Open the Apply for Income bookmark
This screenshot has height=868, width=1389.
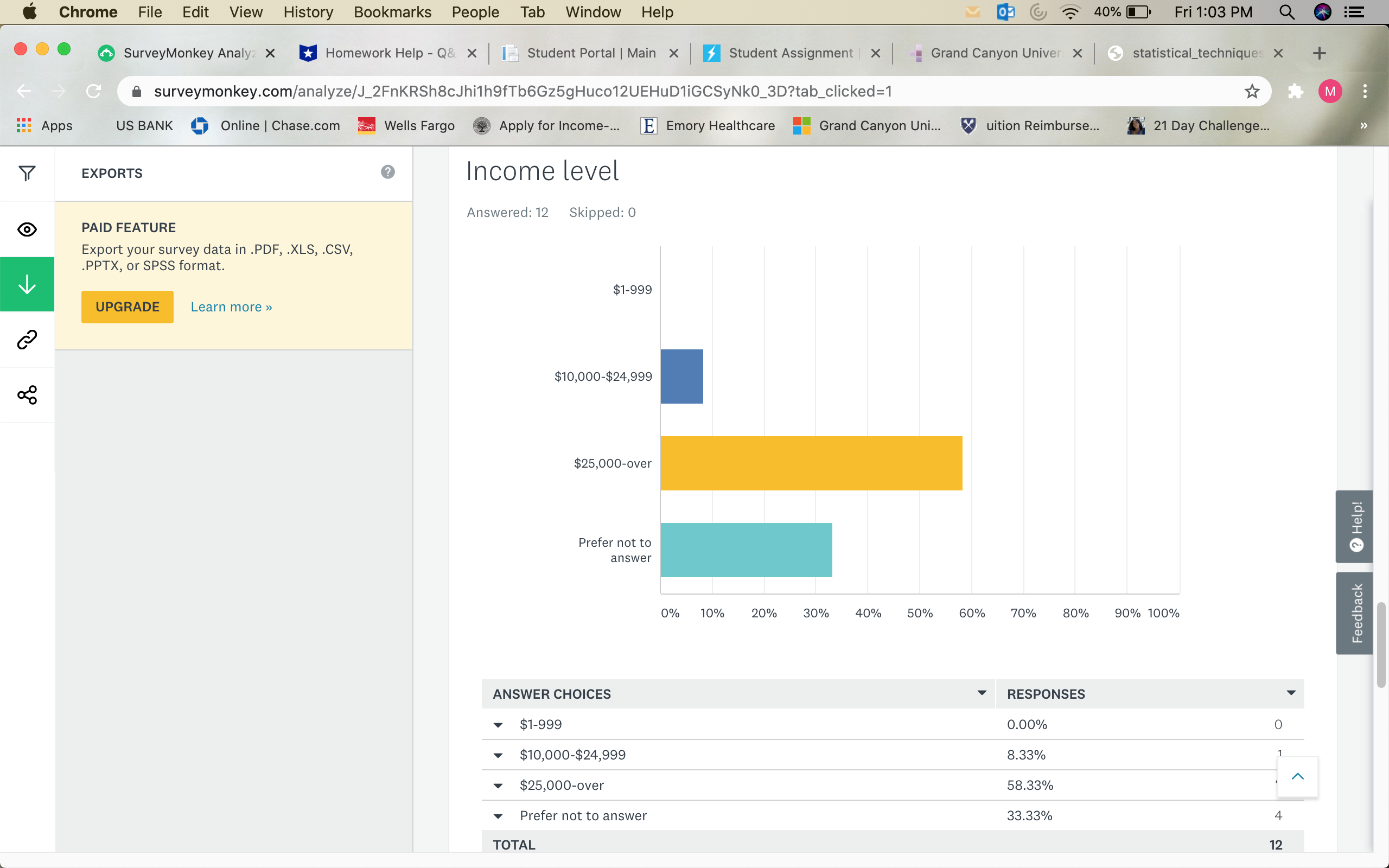[x=546, y=126]
